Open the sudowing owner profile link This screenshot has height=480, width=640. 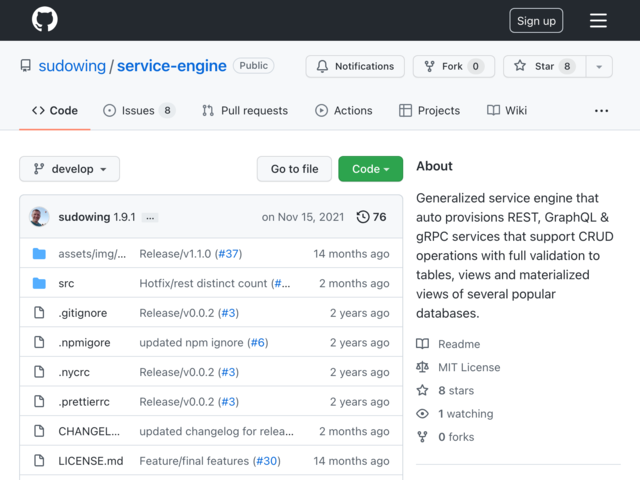click(x=72, y=66)
